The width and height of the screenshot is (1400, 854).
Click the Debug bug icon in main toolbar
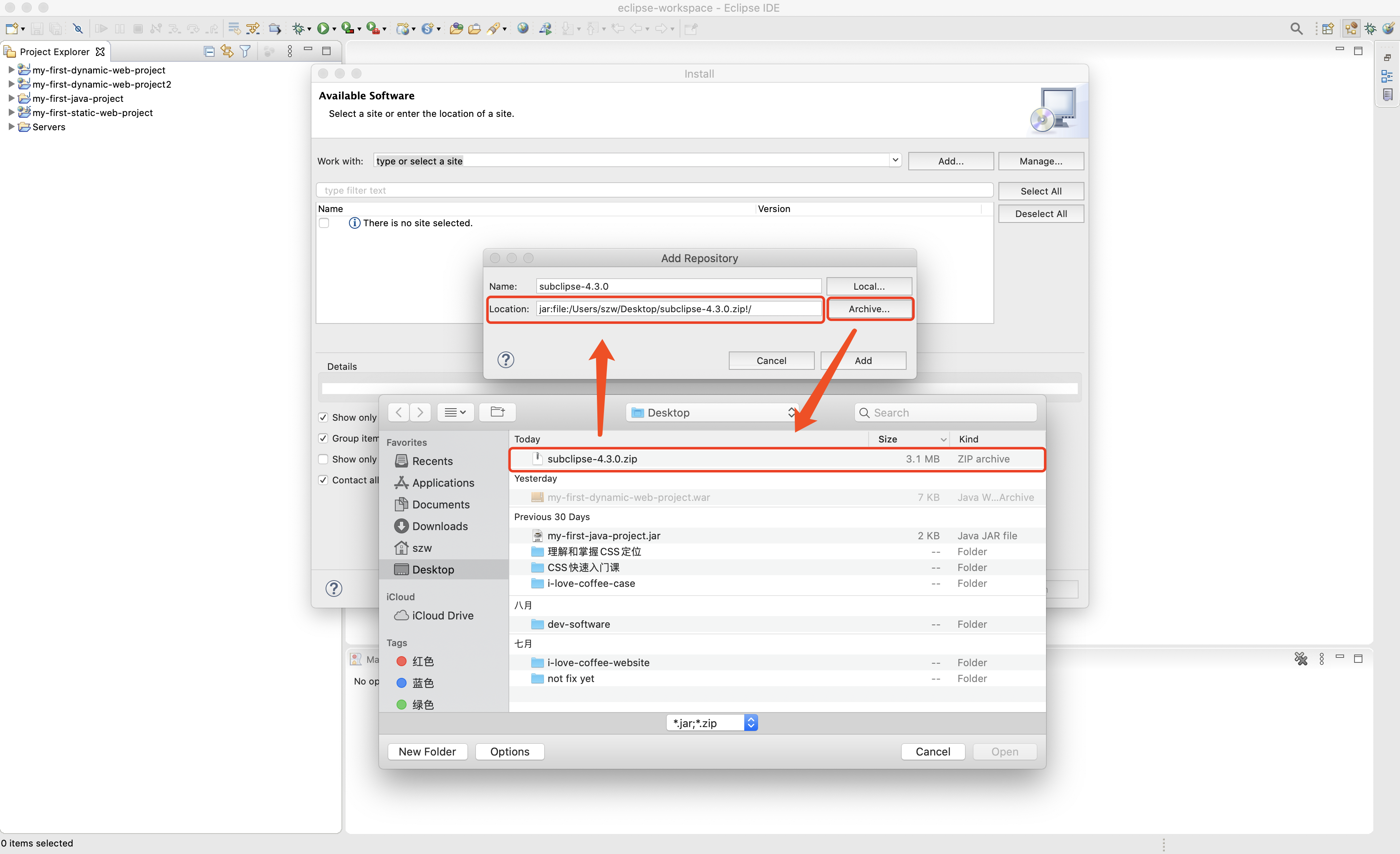coord(298,28)
